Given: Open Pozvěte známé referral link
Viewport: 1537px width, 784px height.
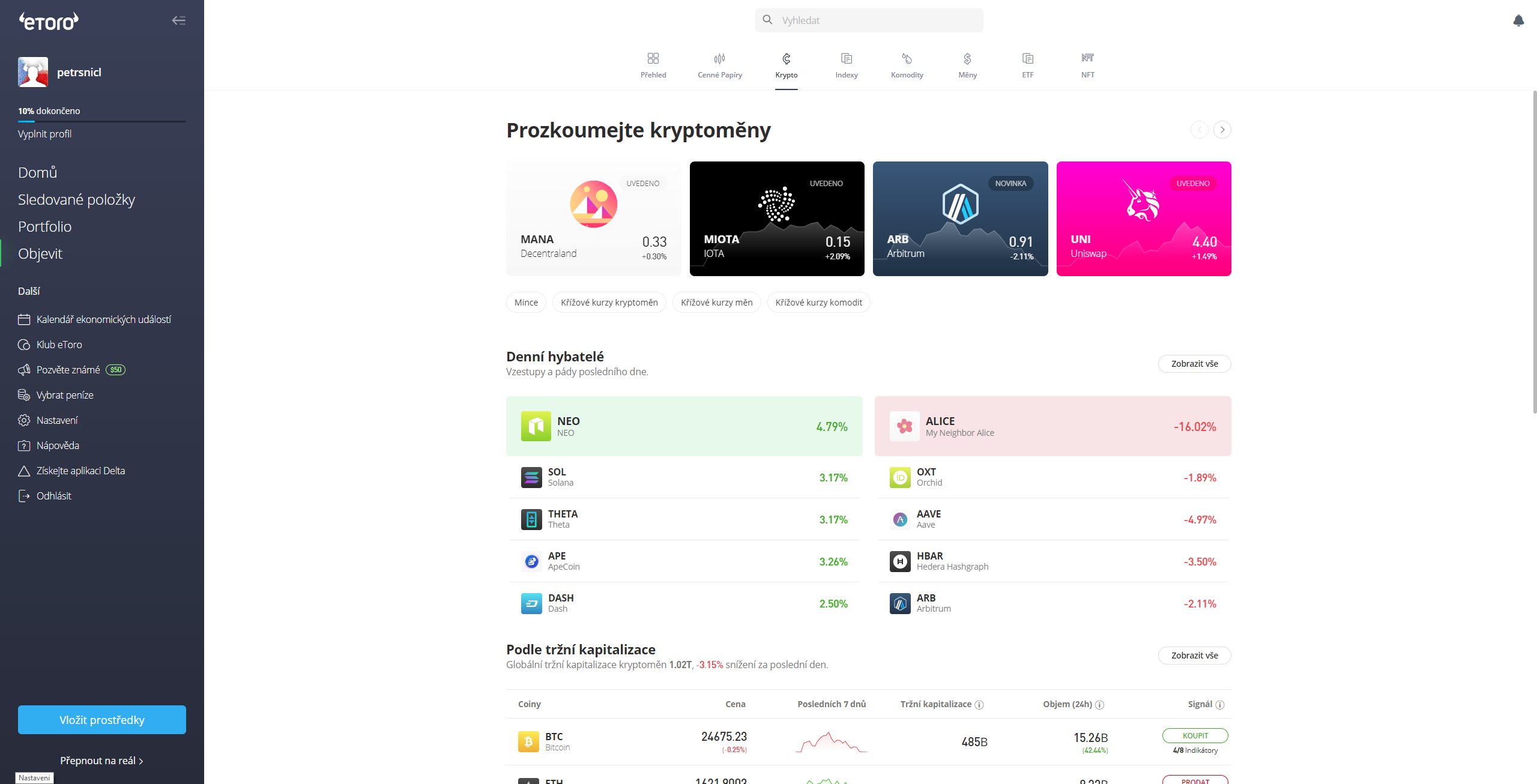Looking at the screenshot, I should click(71, 370).
